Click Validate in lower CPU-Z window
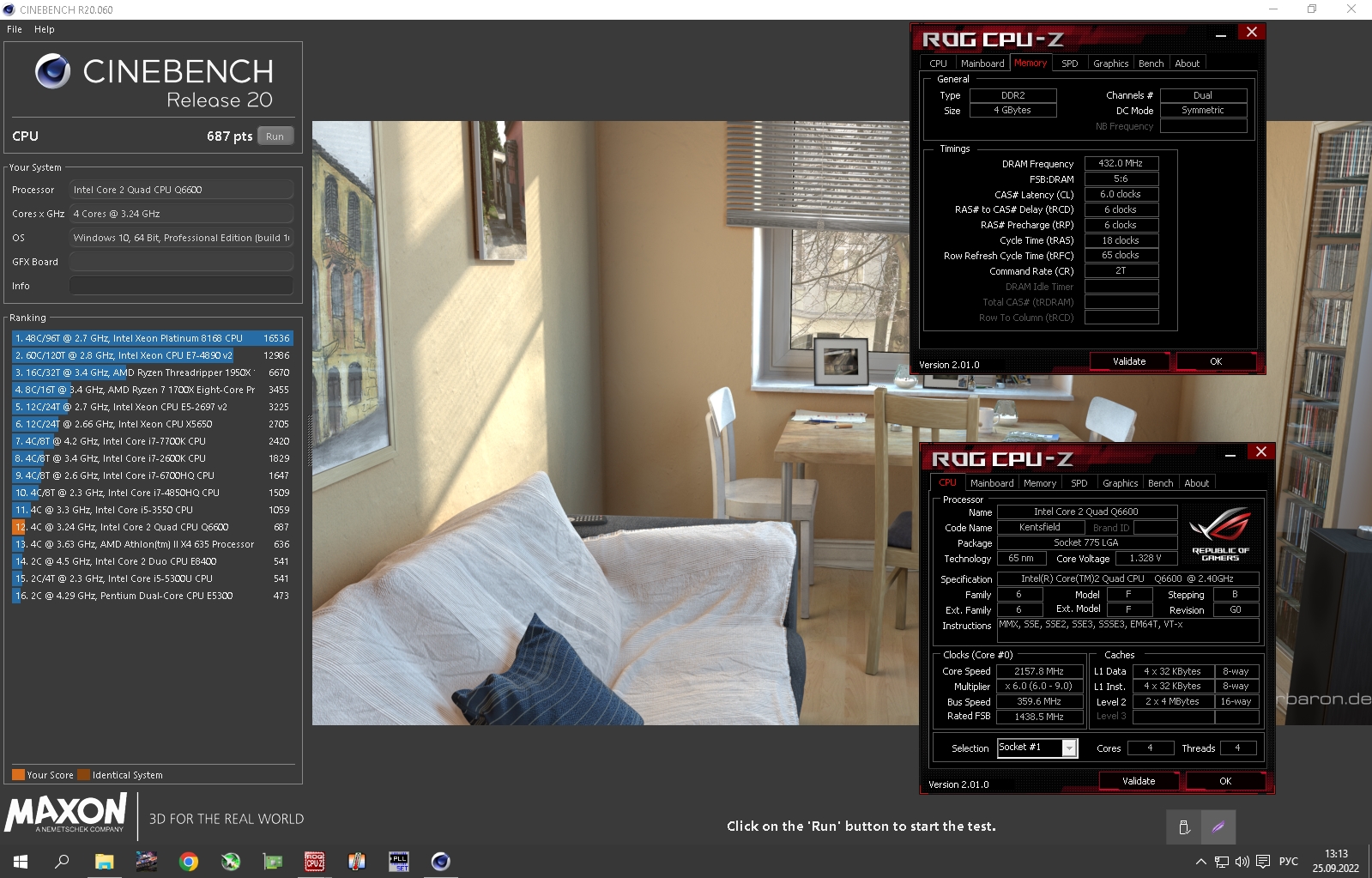Image resolution: width=1372 pixels, height=878 pixels. 1139,782
